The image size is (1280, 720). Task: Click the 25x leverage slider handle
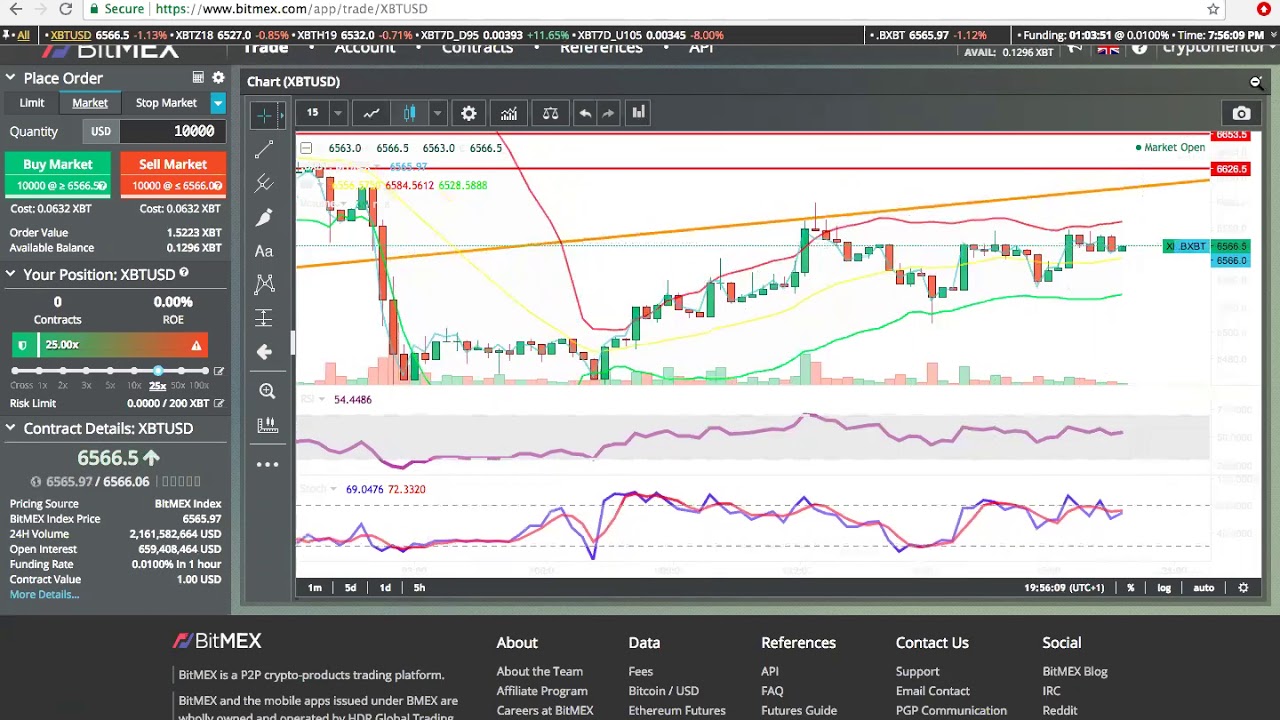(158, 371)
